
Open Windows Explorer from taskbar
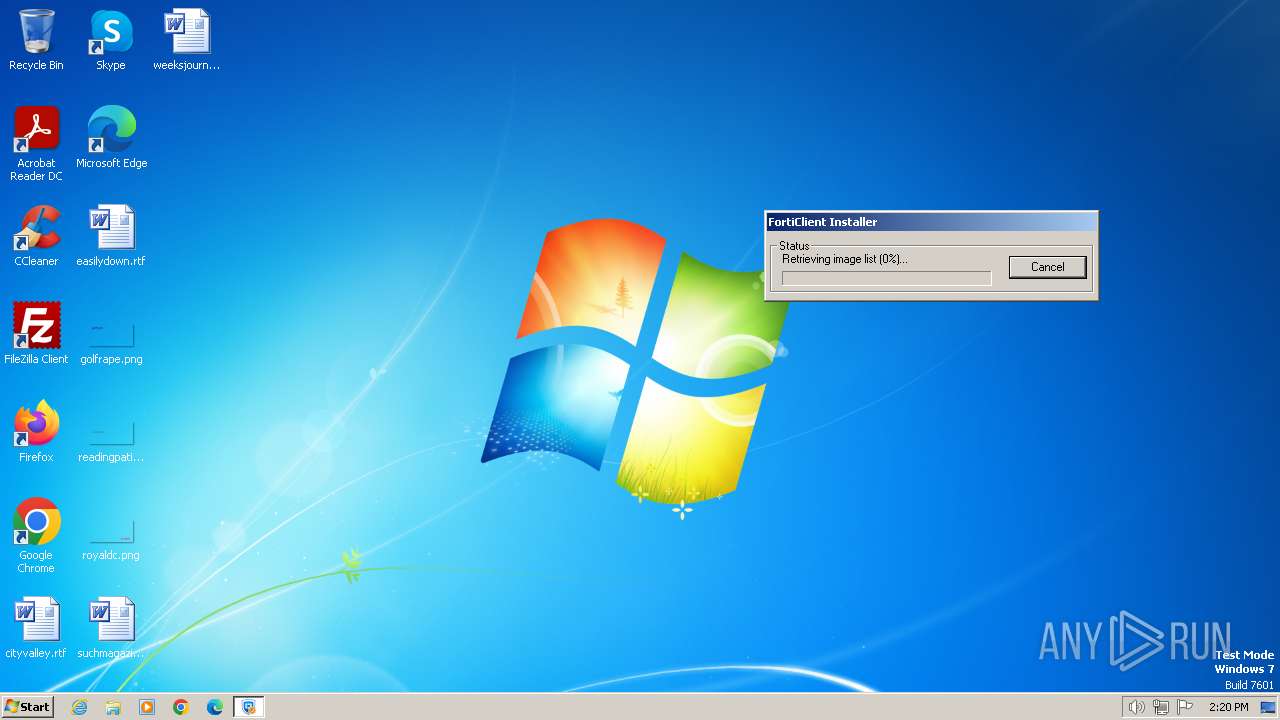(113, 707)
